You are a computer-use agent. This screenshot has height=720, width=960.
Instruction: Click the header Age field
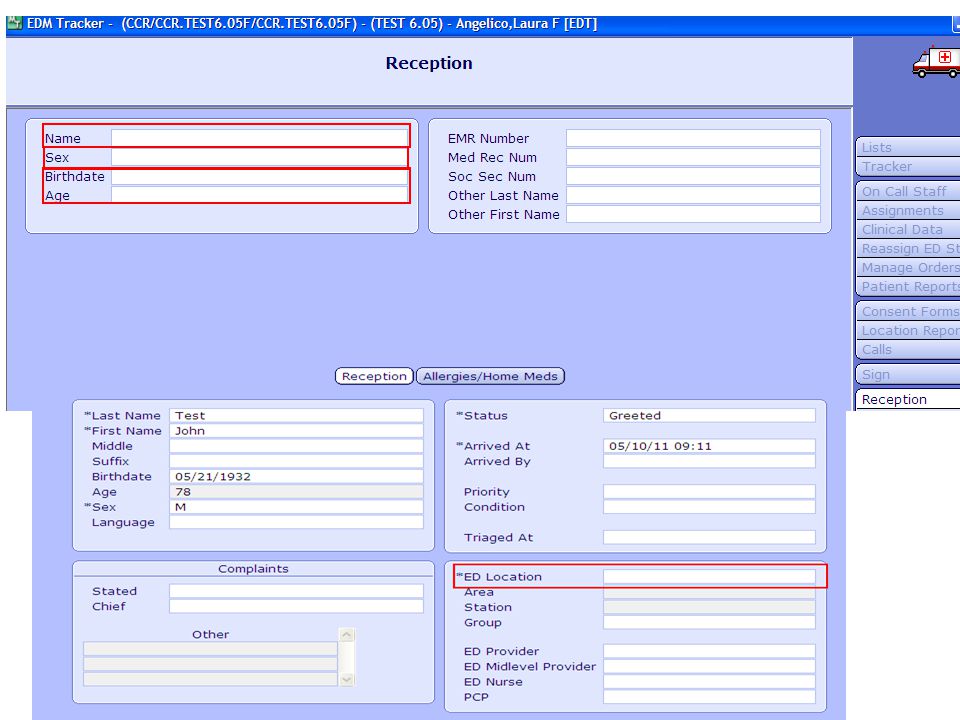click(x=260, y=195)
